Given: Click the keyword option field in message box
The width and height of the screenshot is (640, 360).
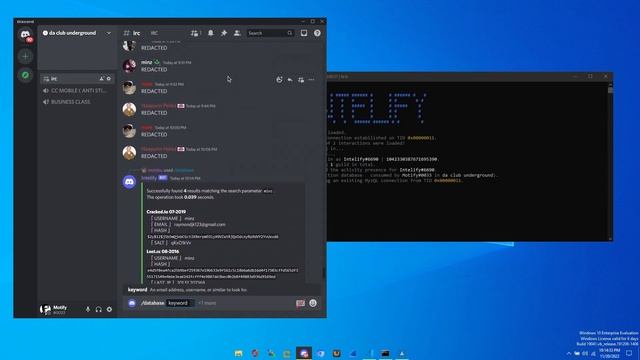Looking at the screenshot, I should click(180, 303).
